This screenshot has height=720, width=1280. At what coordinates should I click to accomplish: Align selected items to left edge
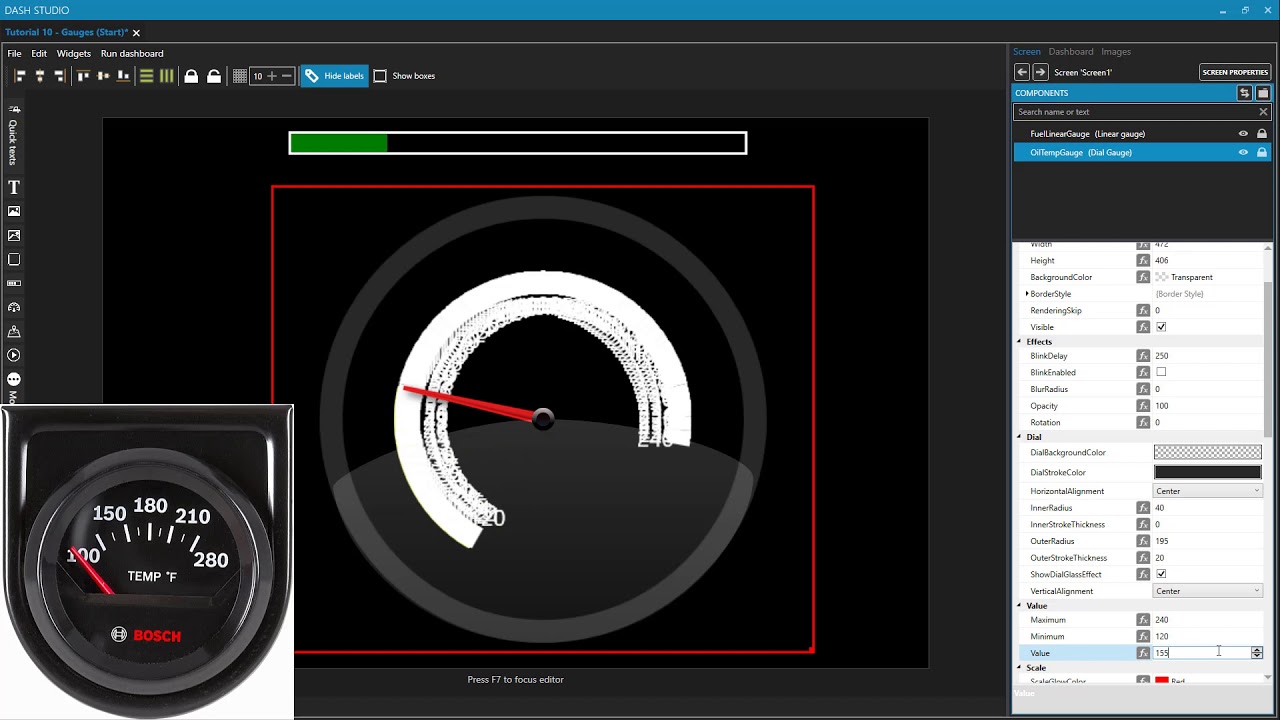[20, 76]
